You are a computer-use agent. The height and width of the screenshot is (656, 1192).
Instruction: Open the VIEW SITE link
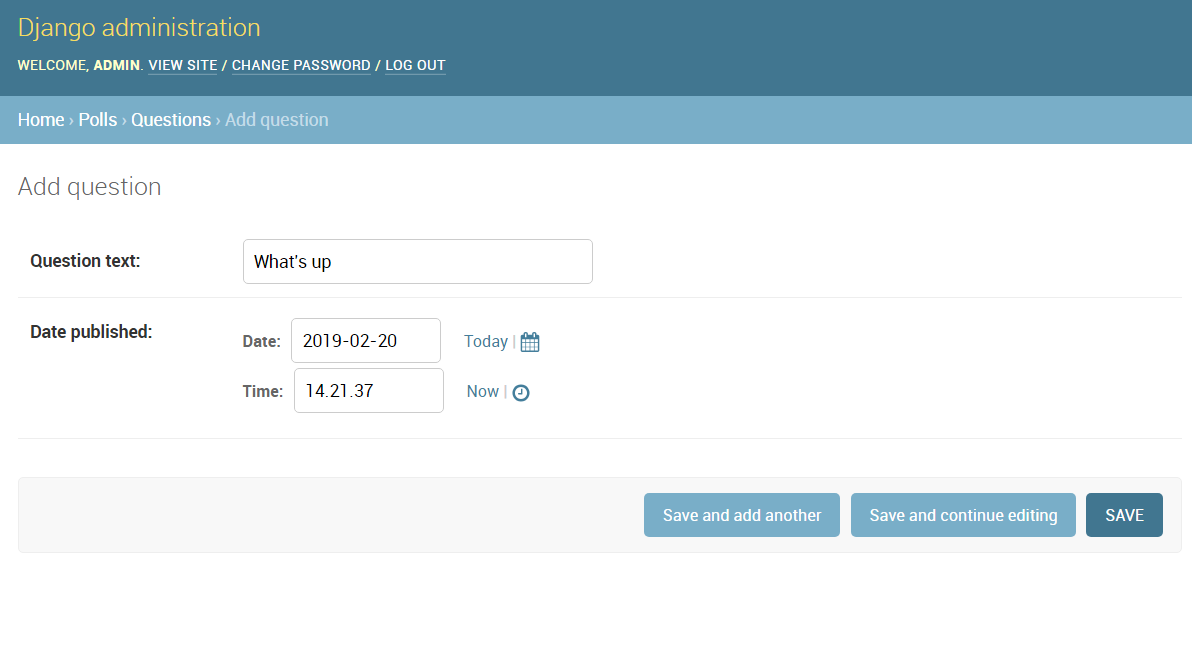pos(182,65)
